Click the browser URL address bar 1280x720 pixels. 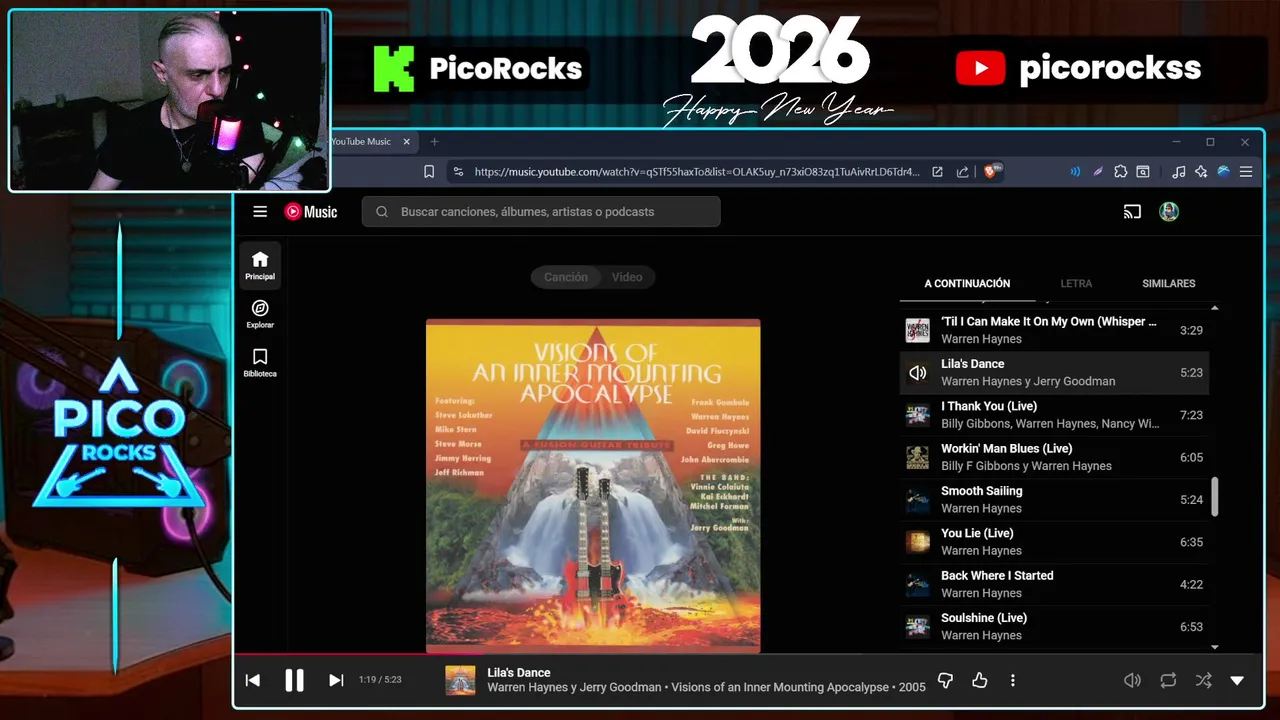[x=697, y=172]
